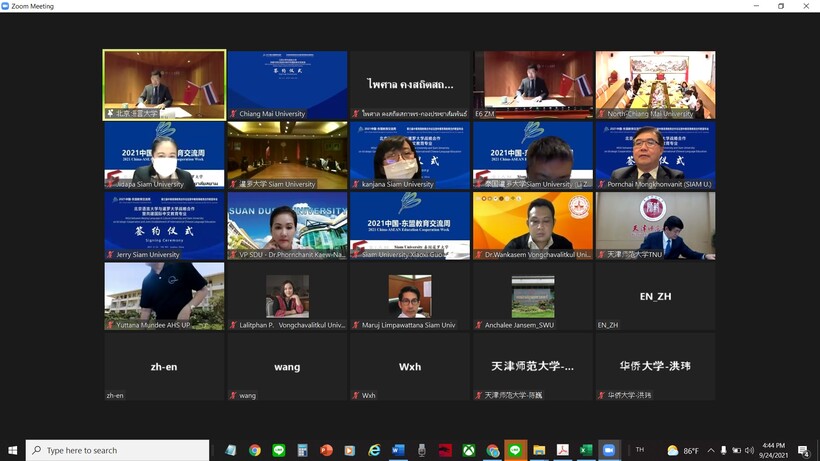Image resolution: width=820 pixels, height=461 pixels.
Task: Open the notification center icon
Action: (x=804, y=450)
